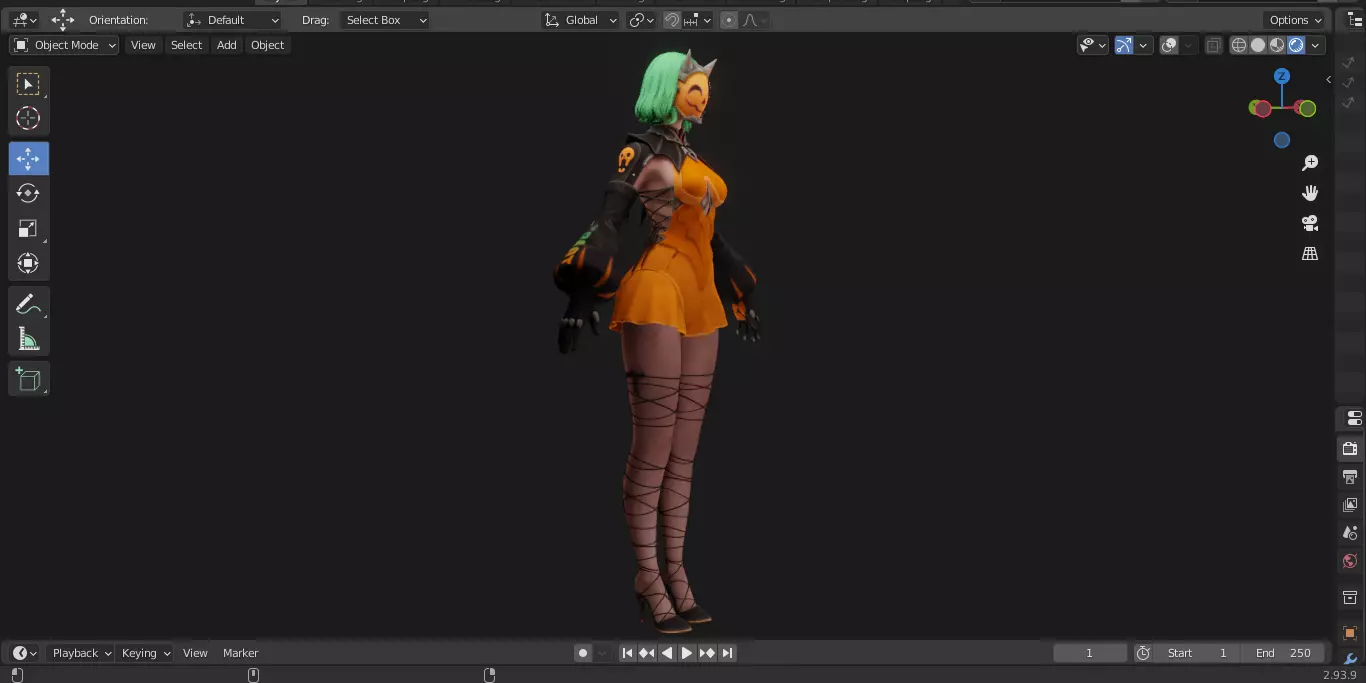Open the Collection properties tab icon

click(x=1351, y=598)
